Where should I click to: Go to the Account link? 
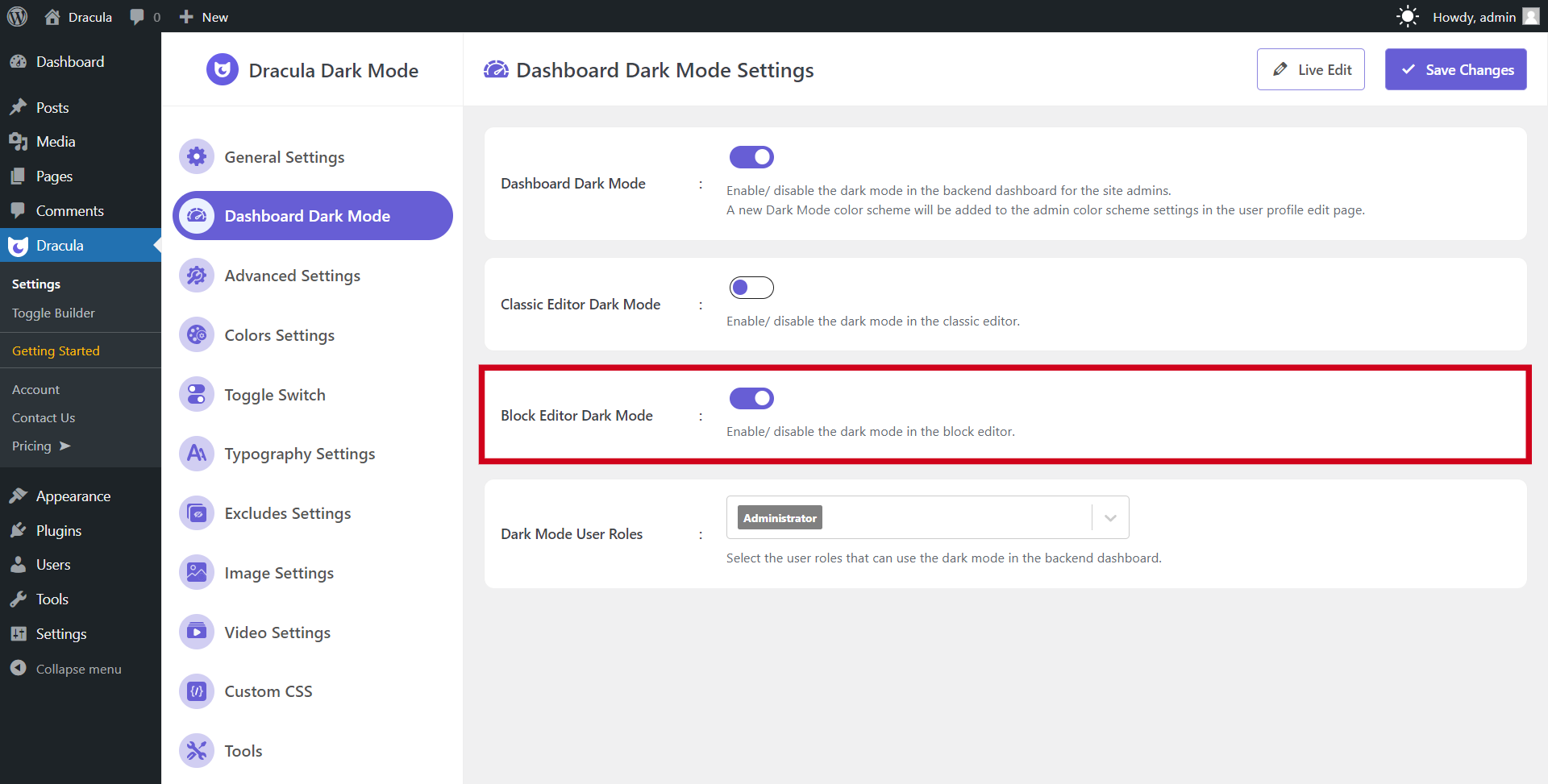pos(35,389)
